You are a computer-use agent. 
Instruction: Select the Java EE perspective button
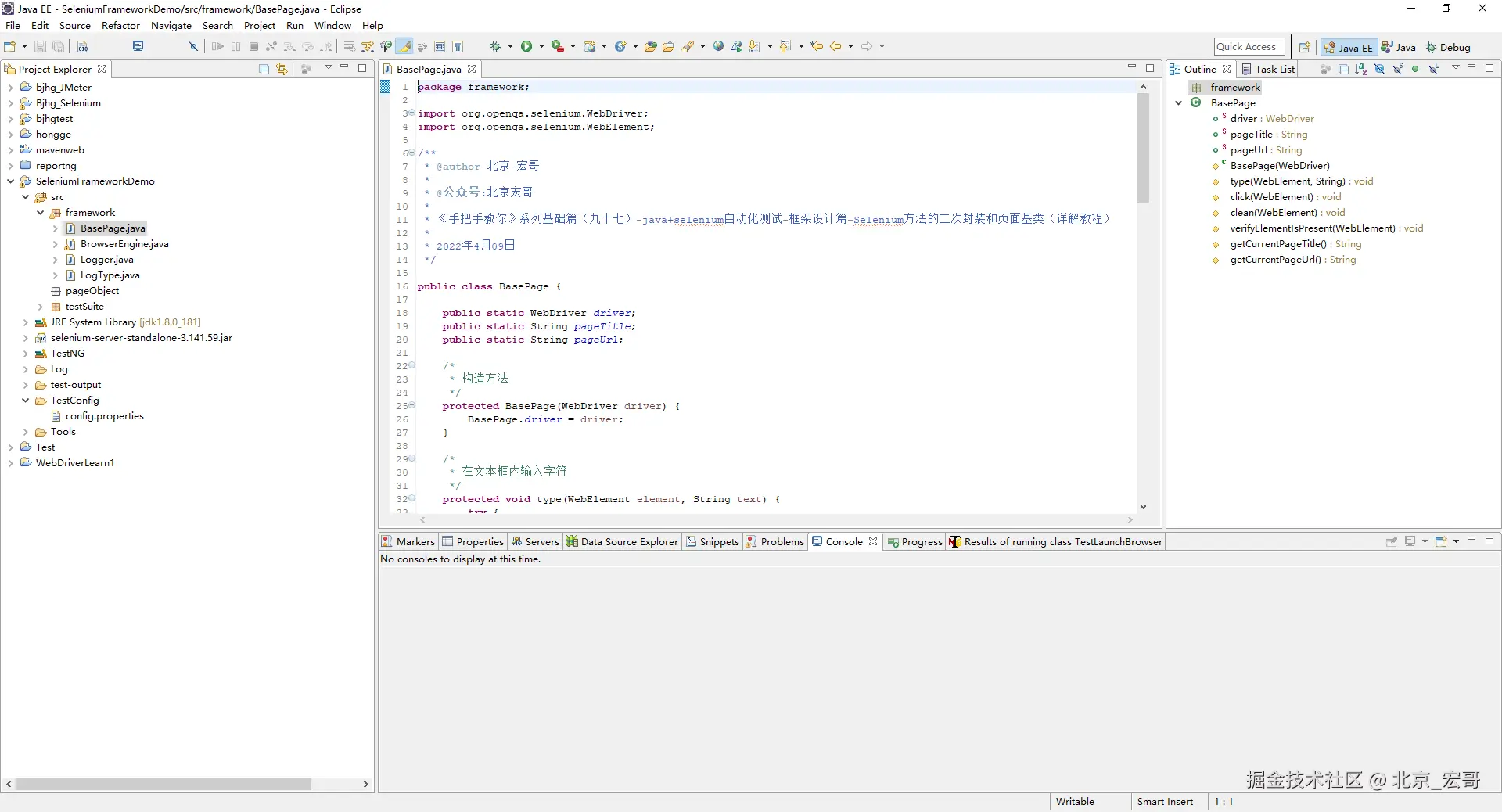[1348, 48]
